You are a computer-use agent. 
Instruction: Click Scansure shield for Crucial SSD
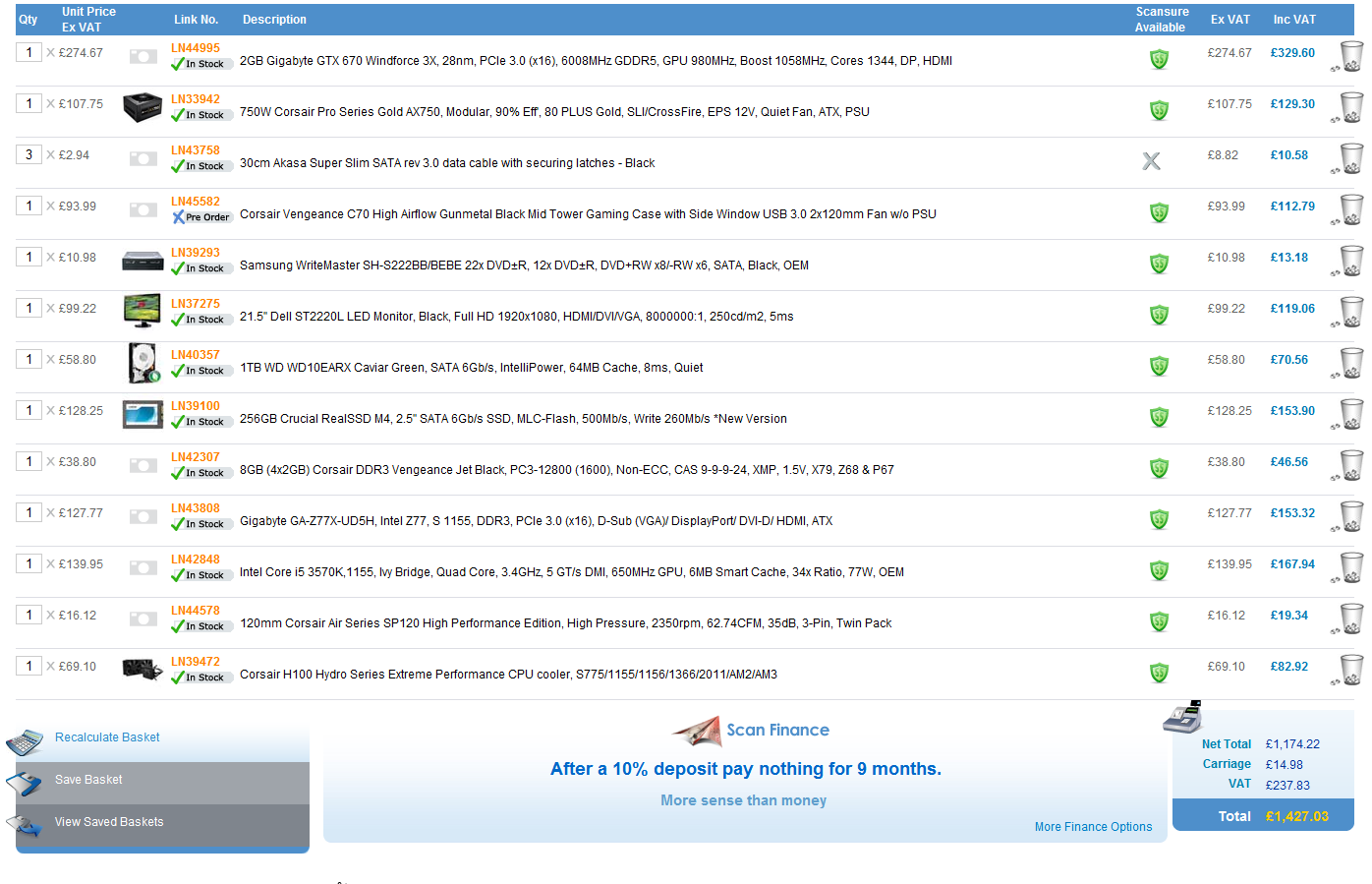[1160, 417]
